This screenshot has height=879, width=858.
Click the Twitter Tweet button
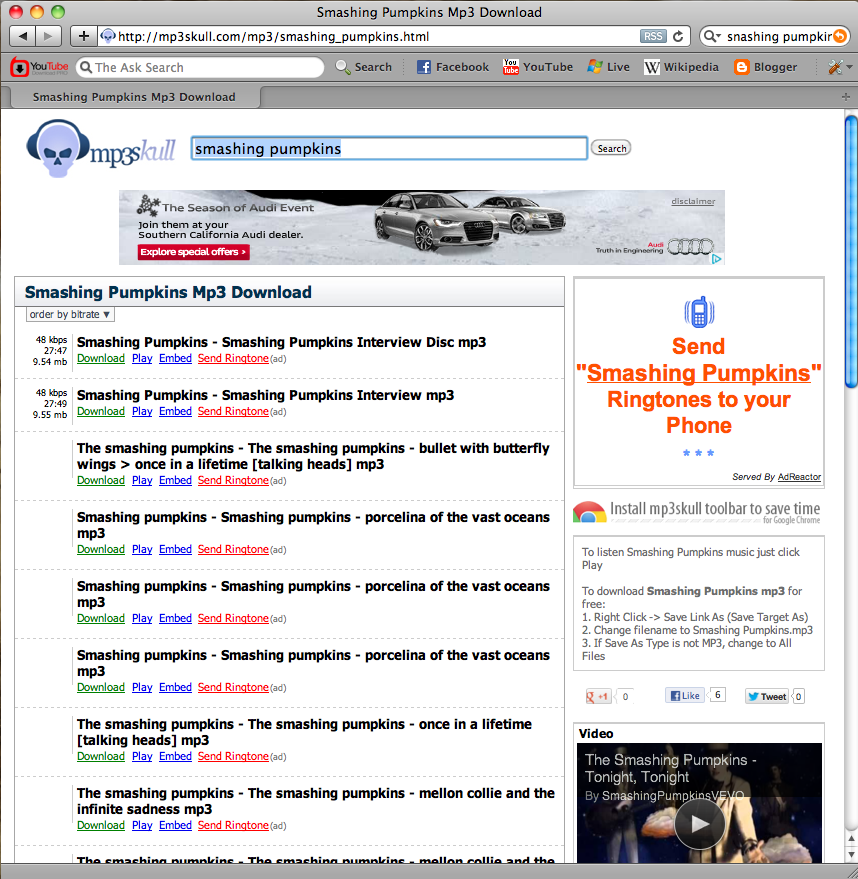click(767, 696)
